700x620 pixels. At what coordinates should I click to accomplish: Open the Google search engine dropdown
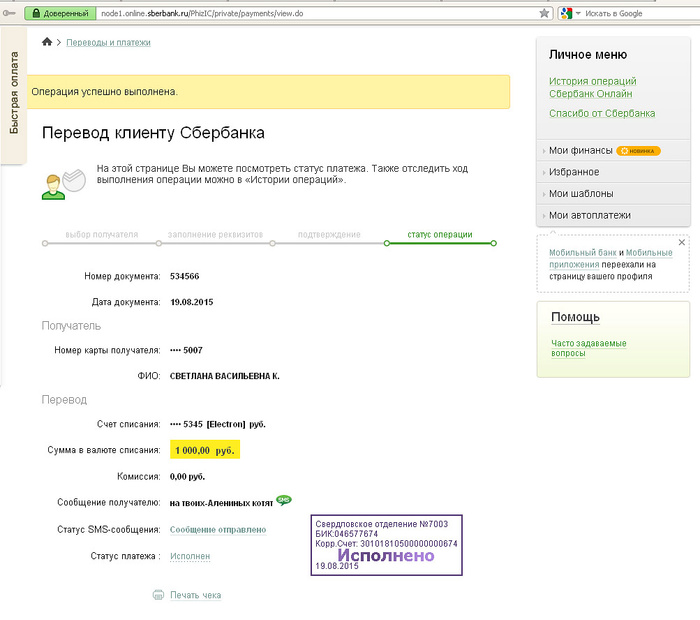(569, 13)
